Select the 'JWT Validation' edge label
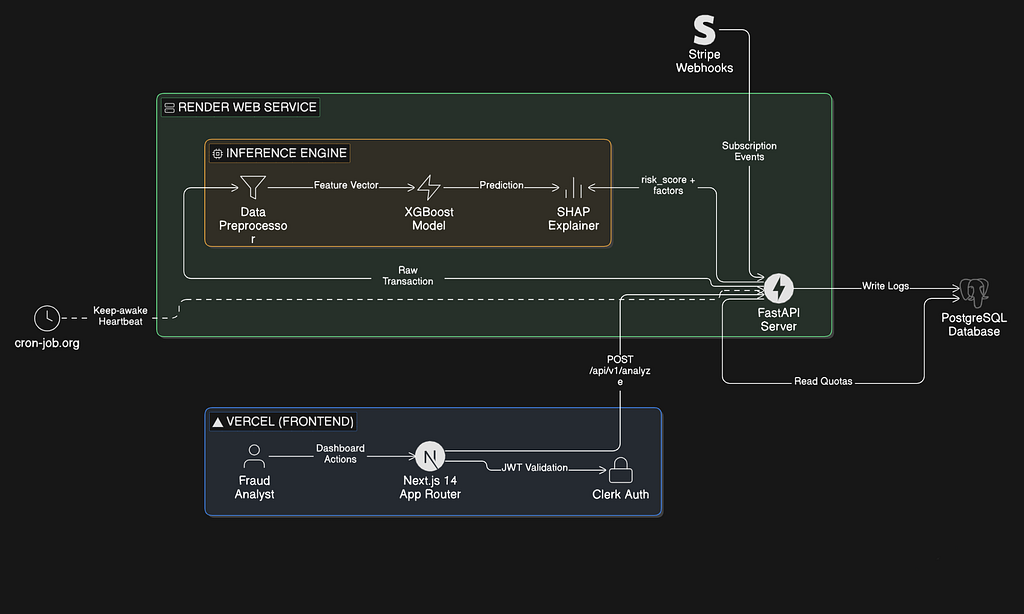This screenshot has width=1024, height=614. coord(535,468)
